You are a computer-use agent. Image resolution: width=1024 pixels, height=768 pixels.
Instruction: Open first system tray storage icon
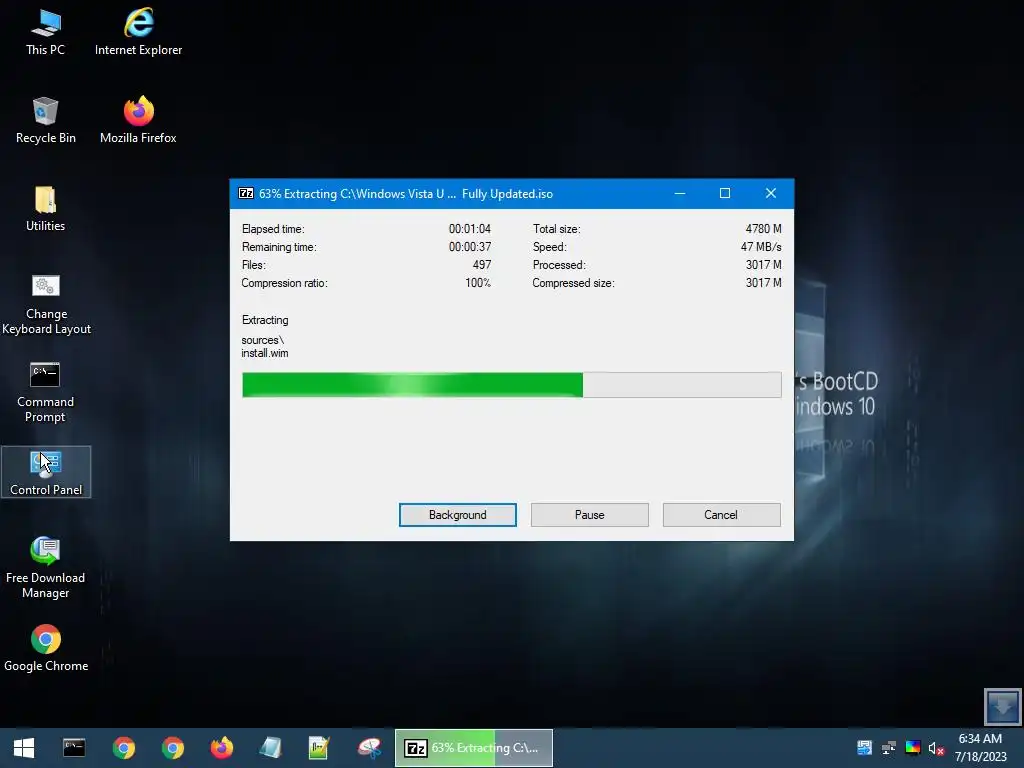point(865,748)
